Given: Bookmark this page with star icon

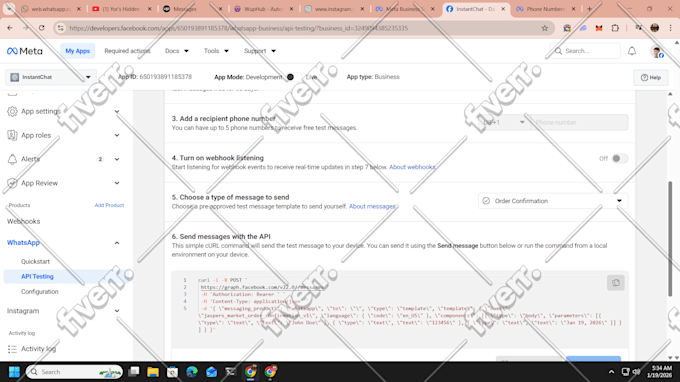Looking at the screenshot, I should point(545,28).
